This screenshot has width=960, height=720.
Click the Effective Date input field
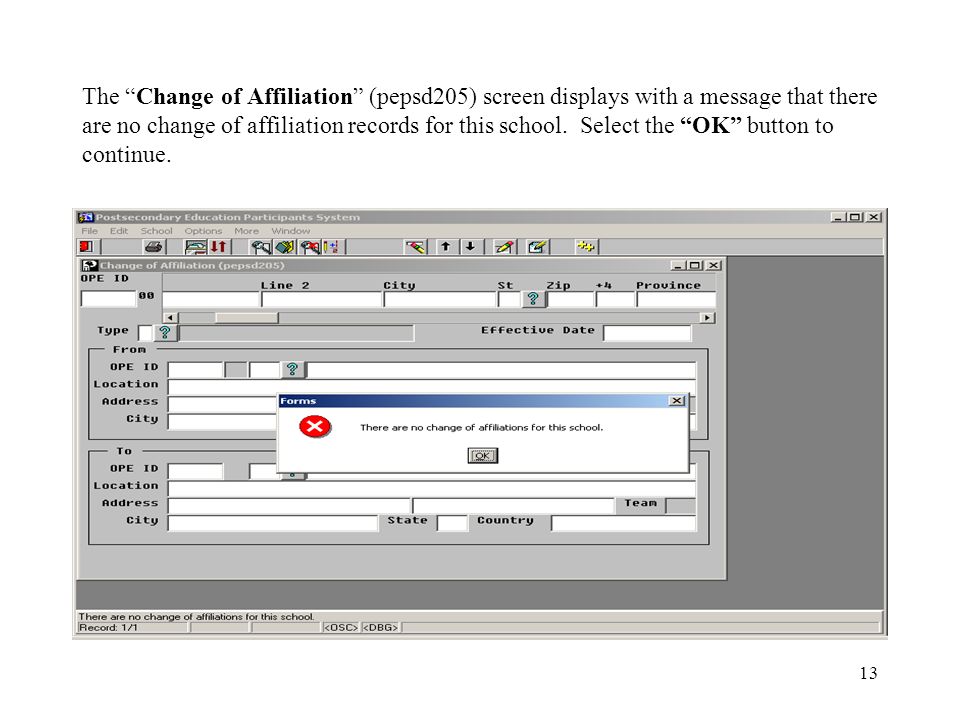(647, 333)
